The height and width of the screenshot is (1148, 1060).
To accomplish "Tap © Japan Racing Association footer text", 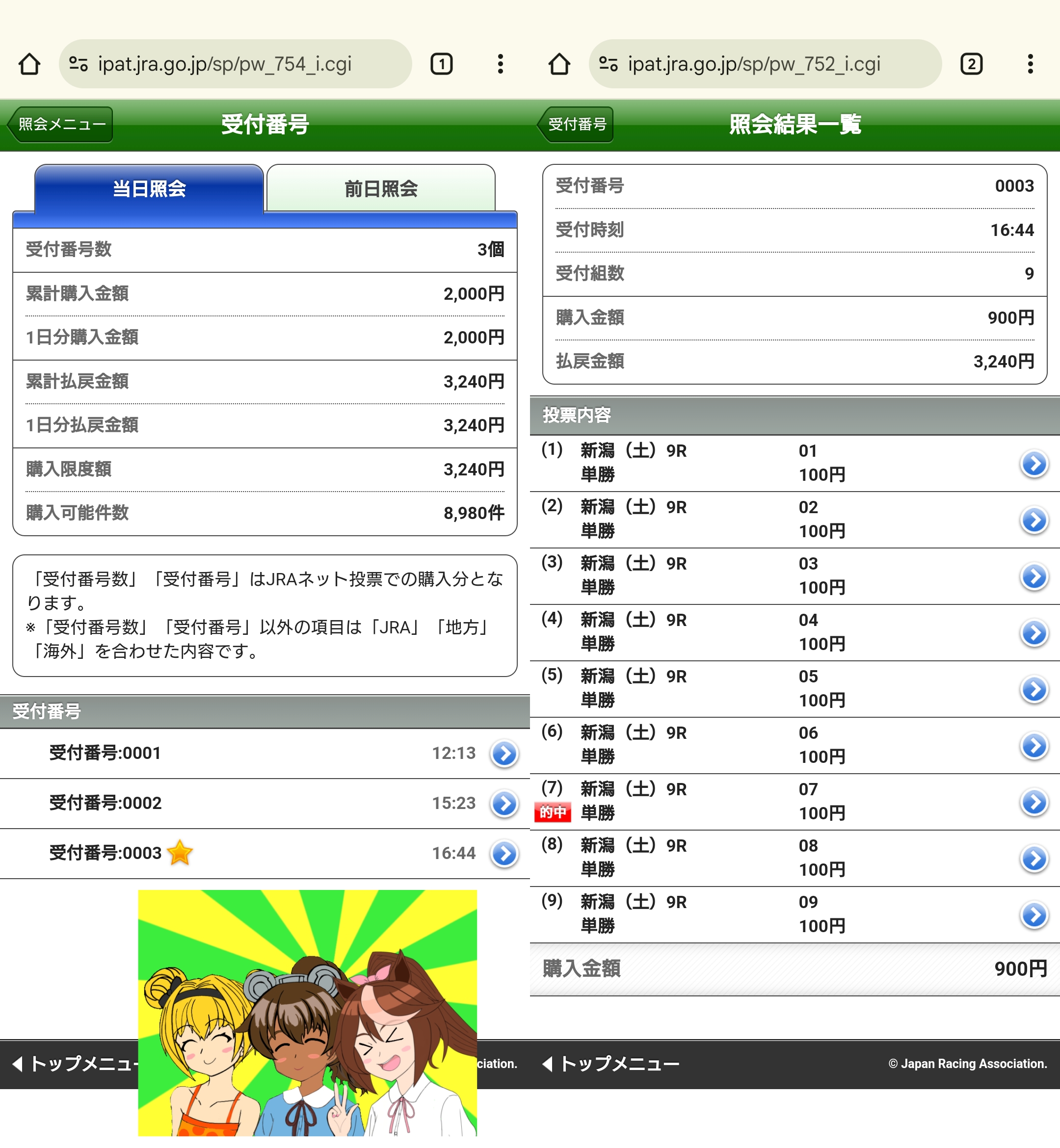I will 968,1064.
